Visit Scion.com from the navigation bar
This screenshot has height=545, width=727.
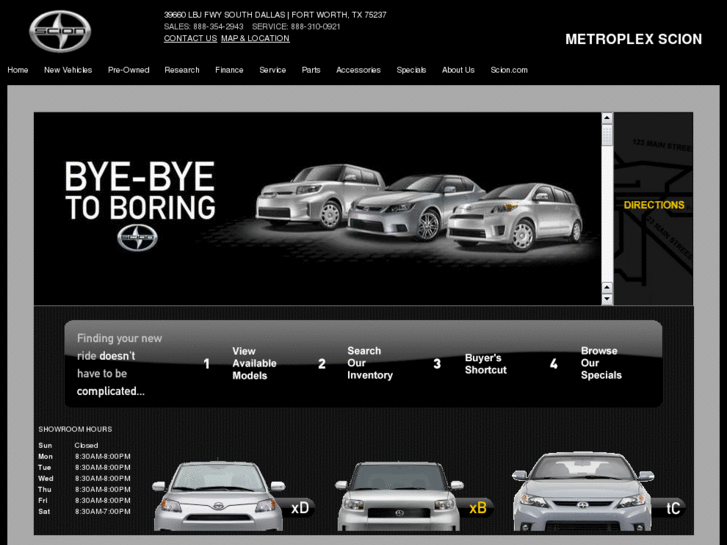(509, 70)
